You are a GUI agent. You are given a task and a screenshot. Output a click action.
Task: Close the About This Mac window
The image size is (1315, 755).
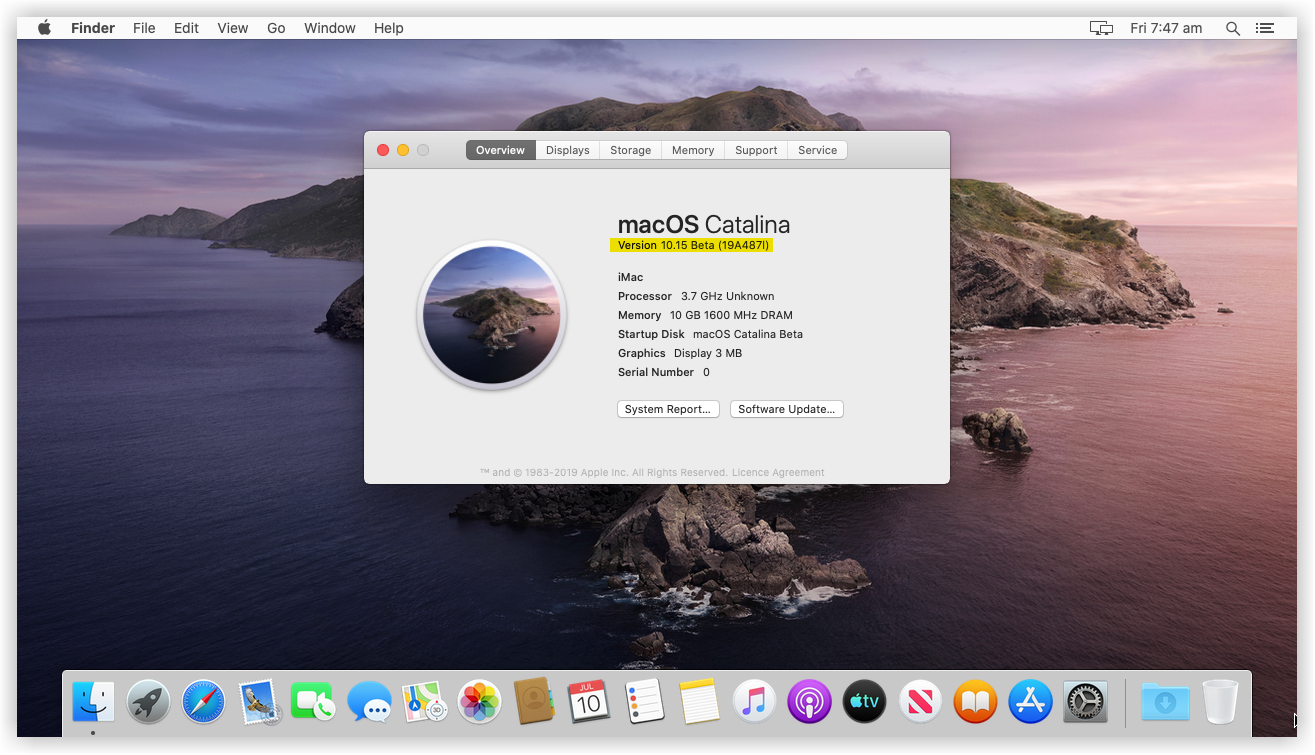383,150
